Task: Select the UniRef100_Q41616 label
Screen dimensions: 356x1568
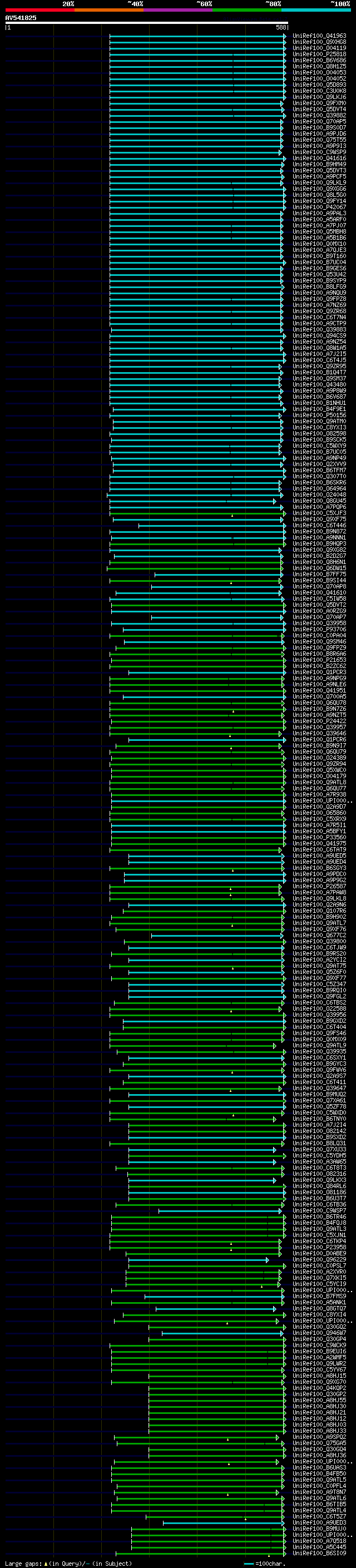Action: [x=319, y=159]
